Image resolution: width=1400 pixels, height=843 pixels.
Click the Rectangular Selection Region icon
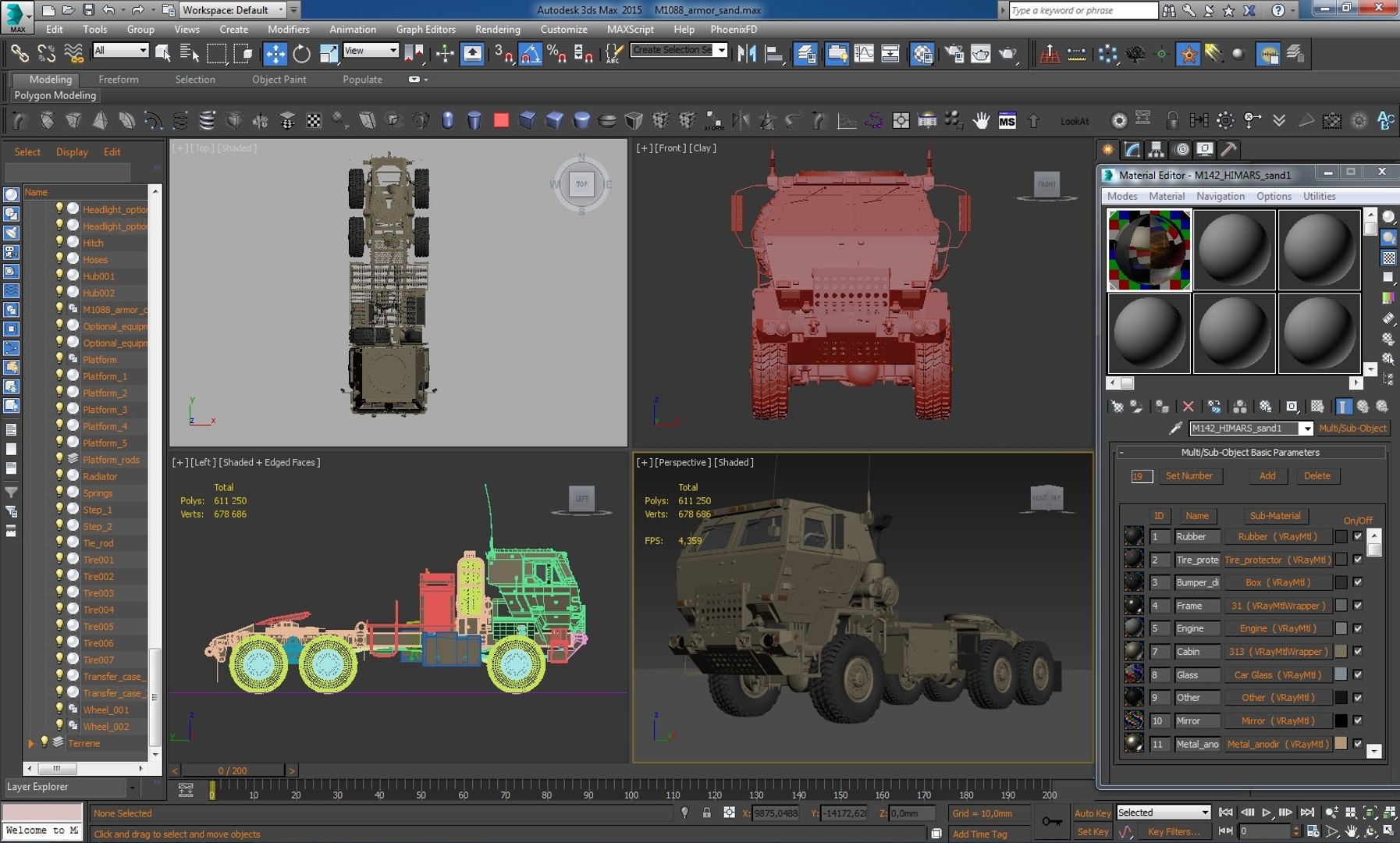click(216, 54)
